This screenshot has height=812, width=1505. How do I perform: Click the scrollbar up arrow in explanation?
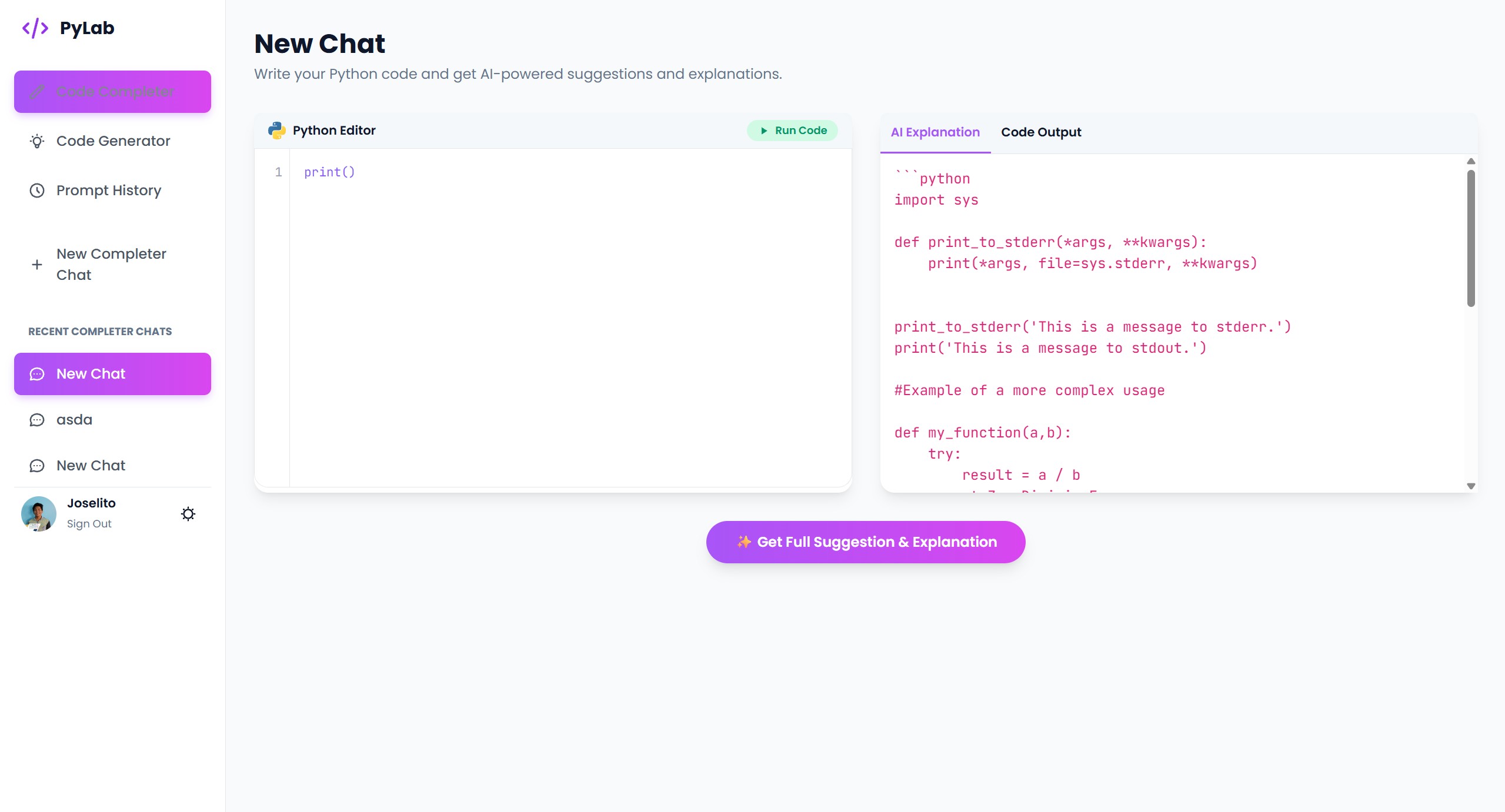click(x=1471, y=161)
